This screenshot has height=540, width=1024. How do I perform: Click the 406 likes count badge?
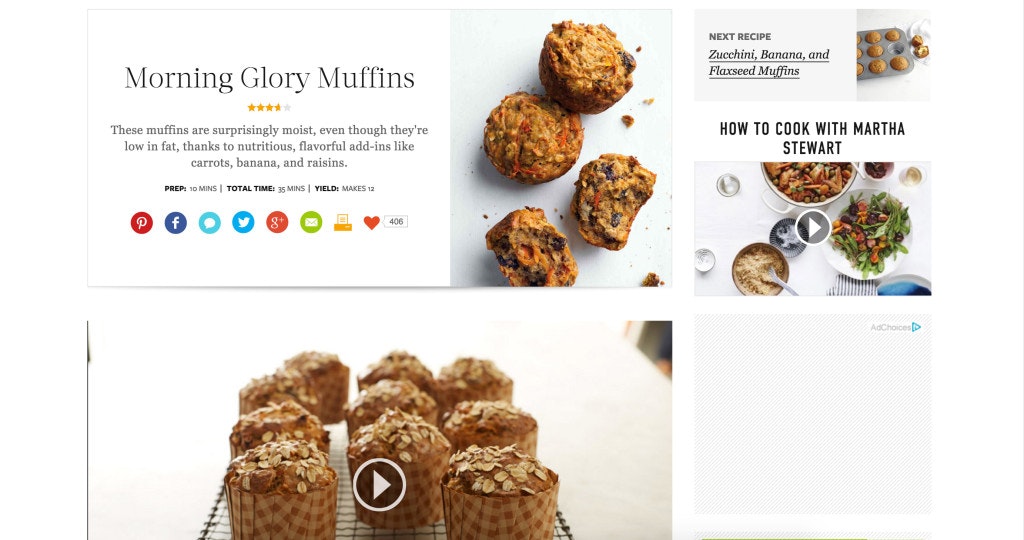pyautogui.click(x=396, y=222)
